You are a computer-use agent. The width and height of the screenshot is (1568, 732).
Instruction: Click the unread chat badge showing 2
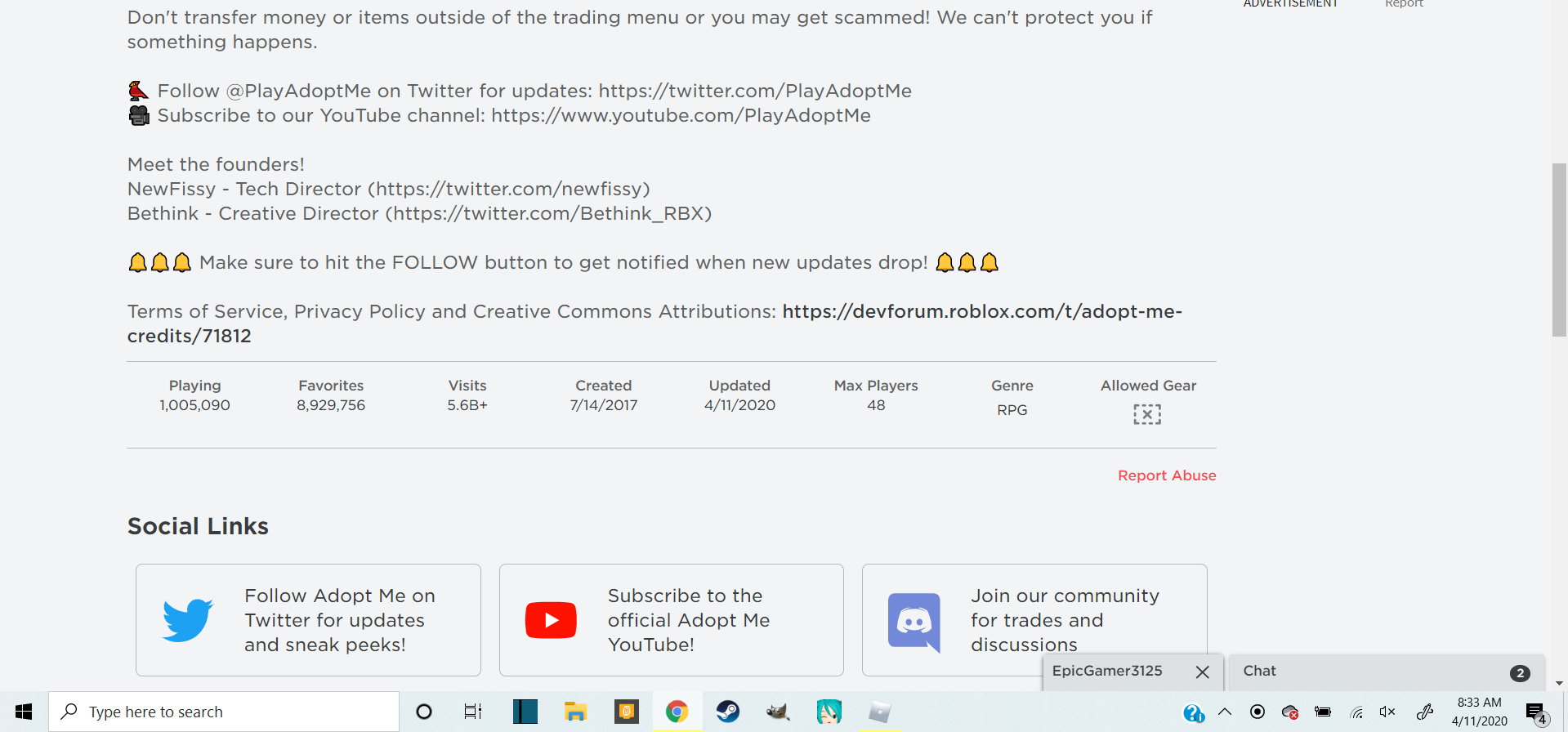coord(1520,673)
